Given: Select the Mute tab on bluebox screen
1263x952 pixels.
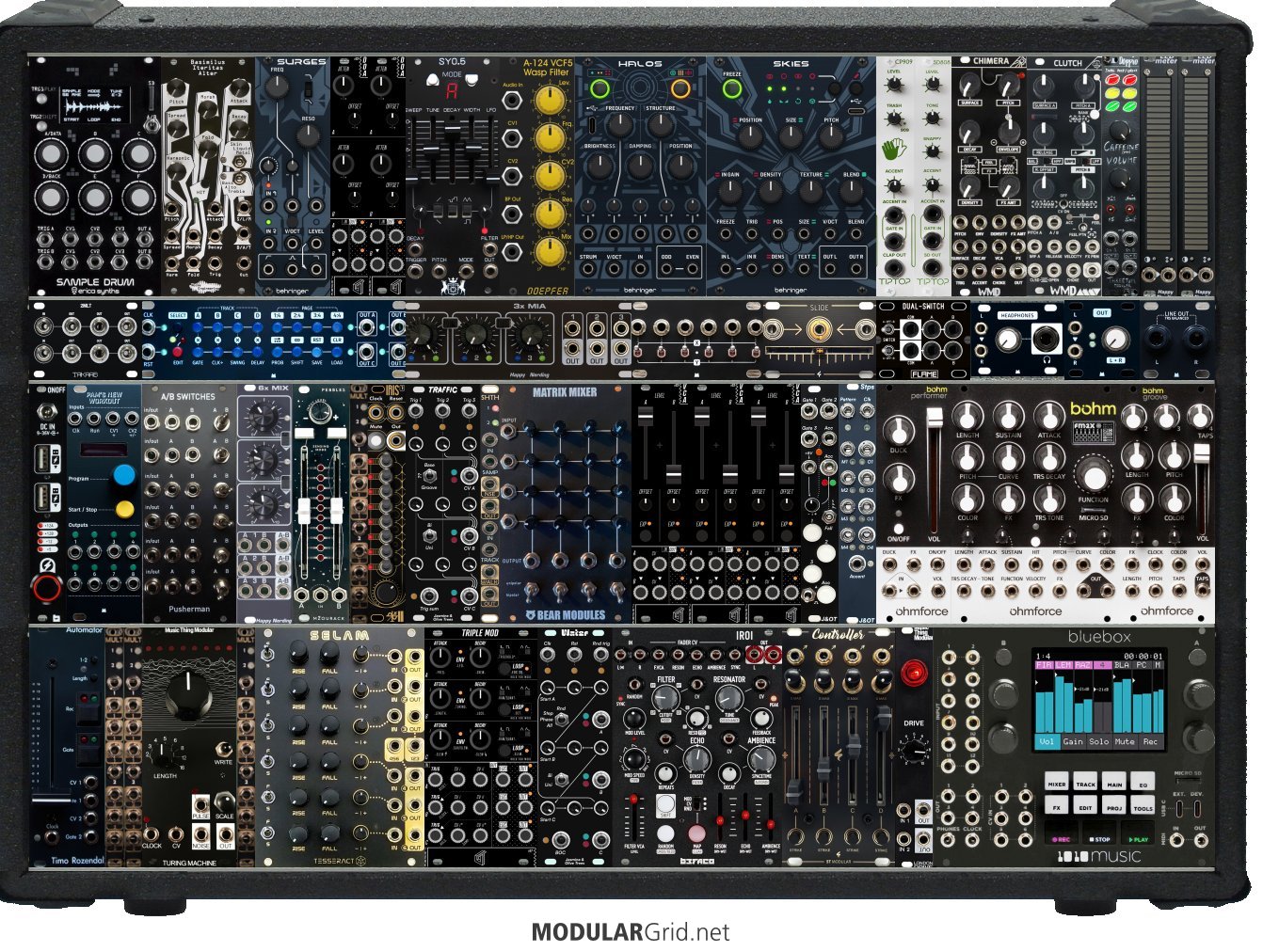Looking at the screenshot, I should [x=1124, y=741].
